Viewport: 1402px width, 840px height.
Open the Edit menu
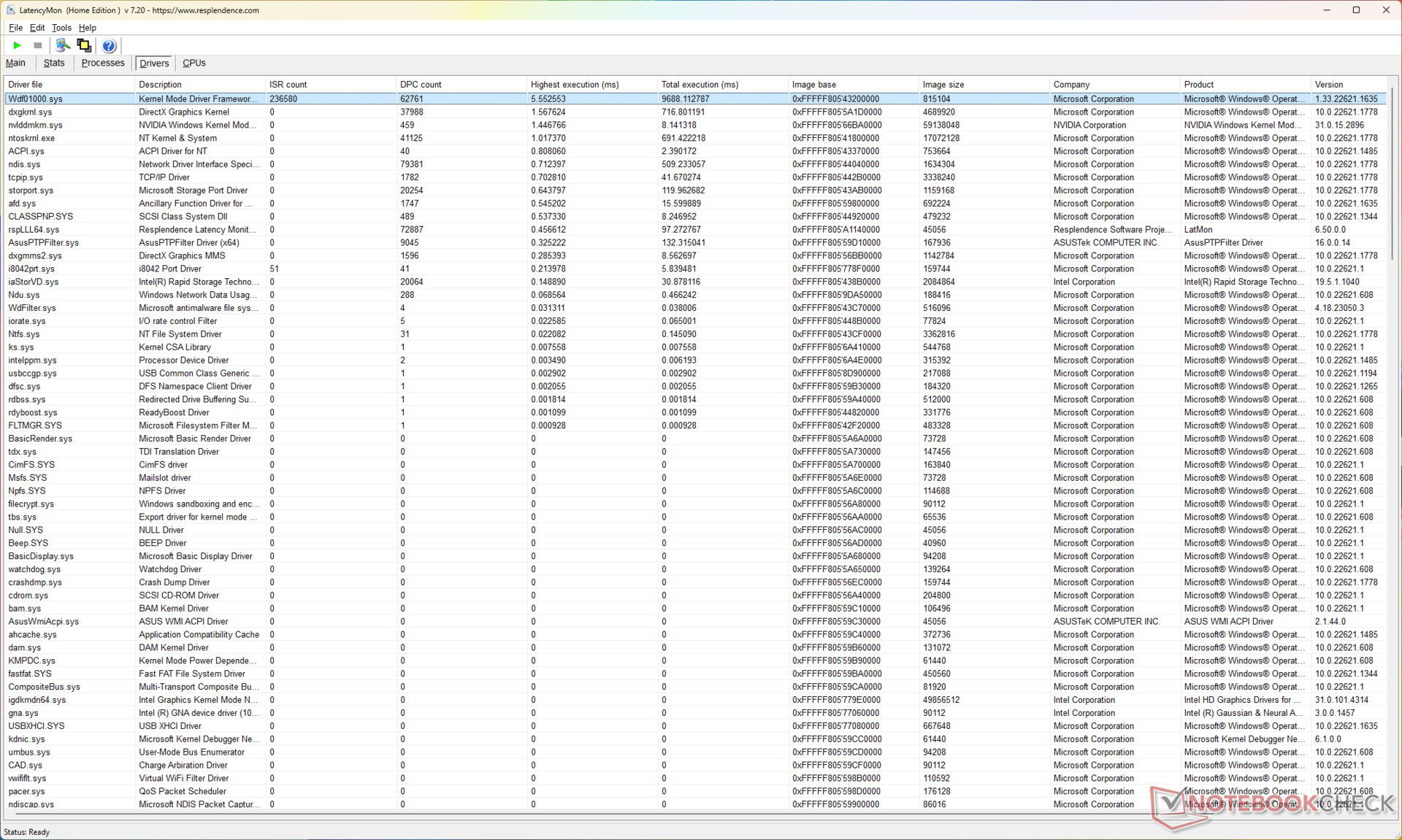point(37,28)
